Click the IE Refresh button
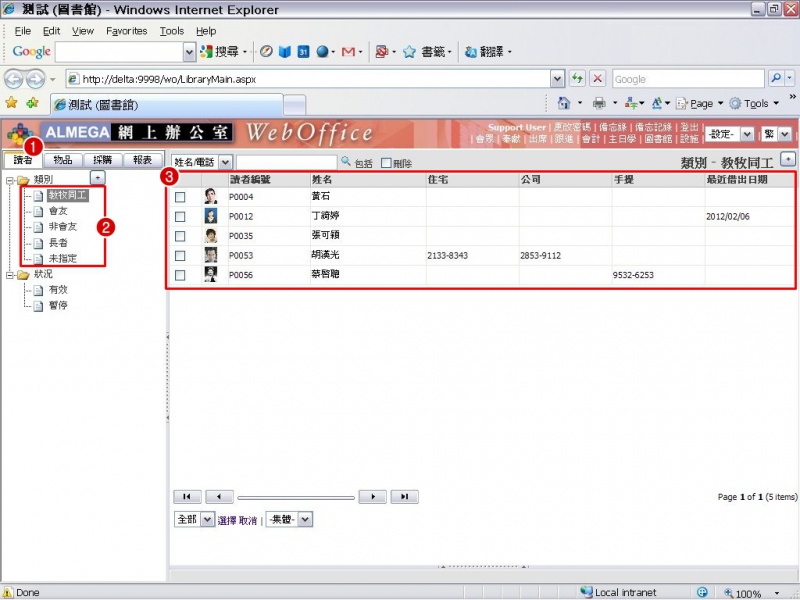 tap(577, 79)
